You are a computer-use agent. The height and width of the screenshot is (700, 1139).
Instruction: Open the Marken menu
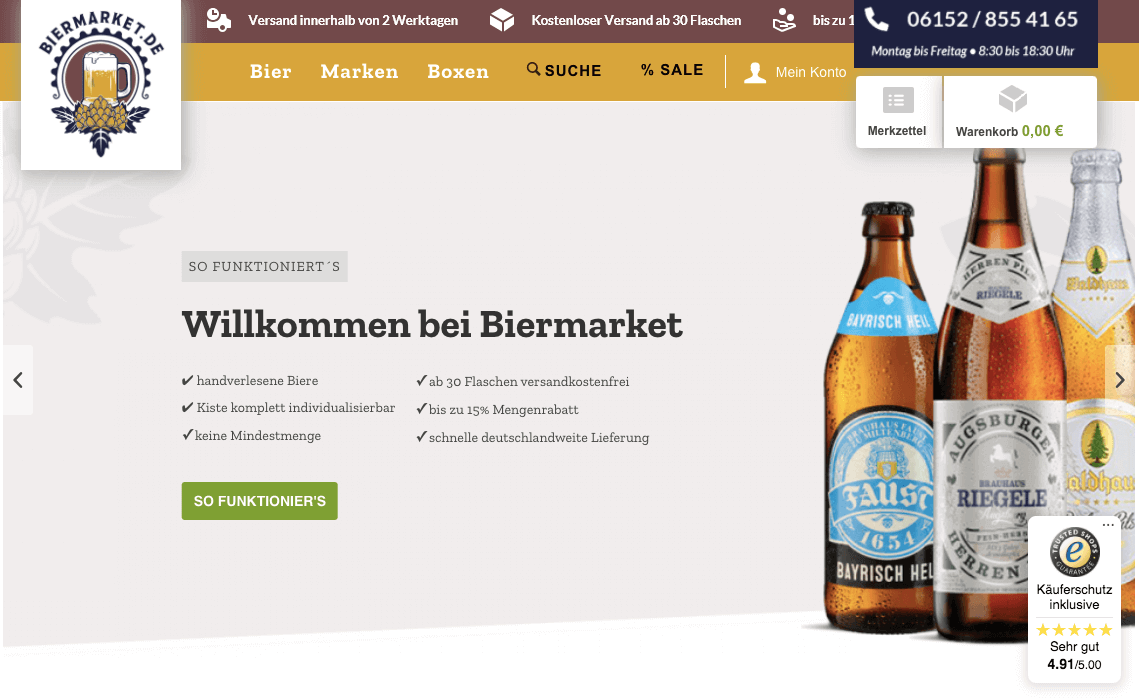[x=360, y=71]
